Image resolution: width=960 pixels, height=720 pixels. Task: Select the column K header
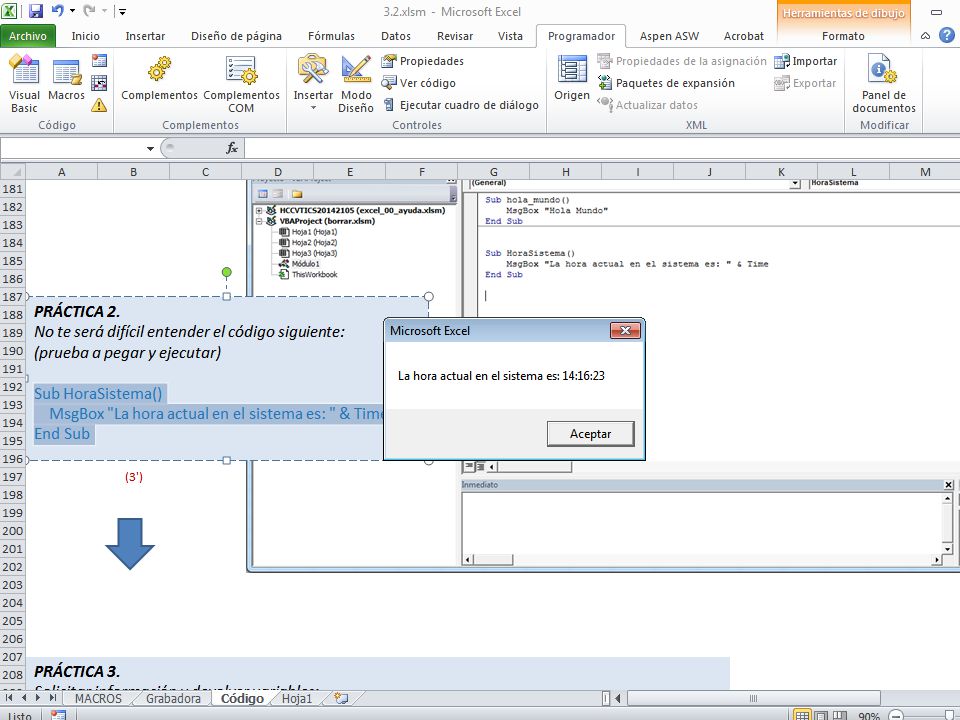pyautogui.click(x=781, y=172)
